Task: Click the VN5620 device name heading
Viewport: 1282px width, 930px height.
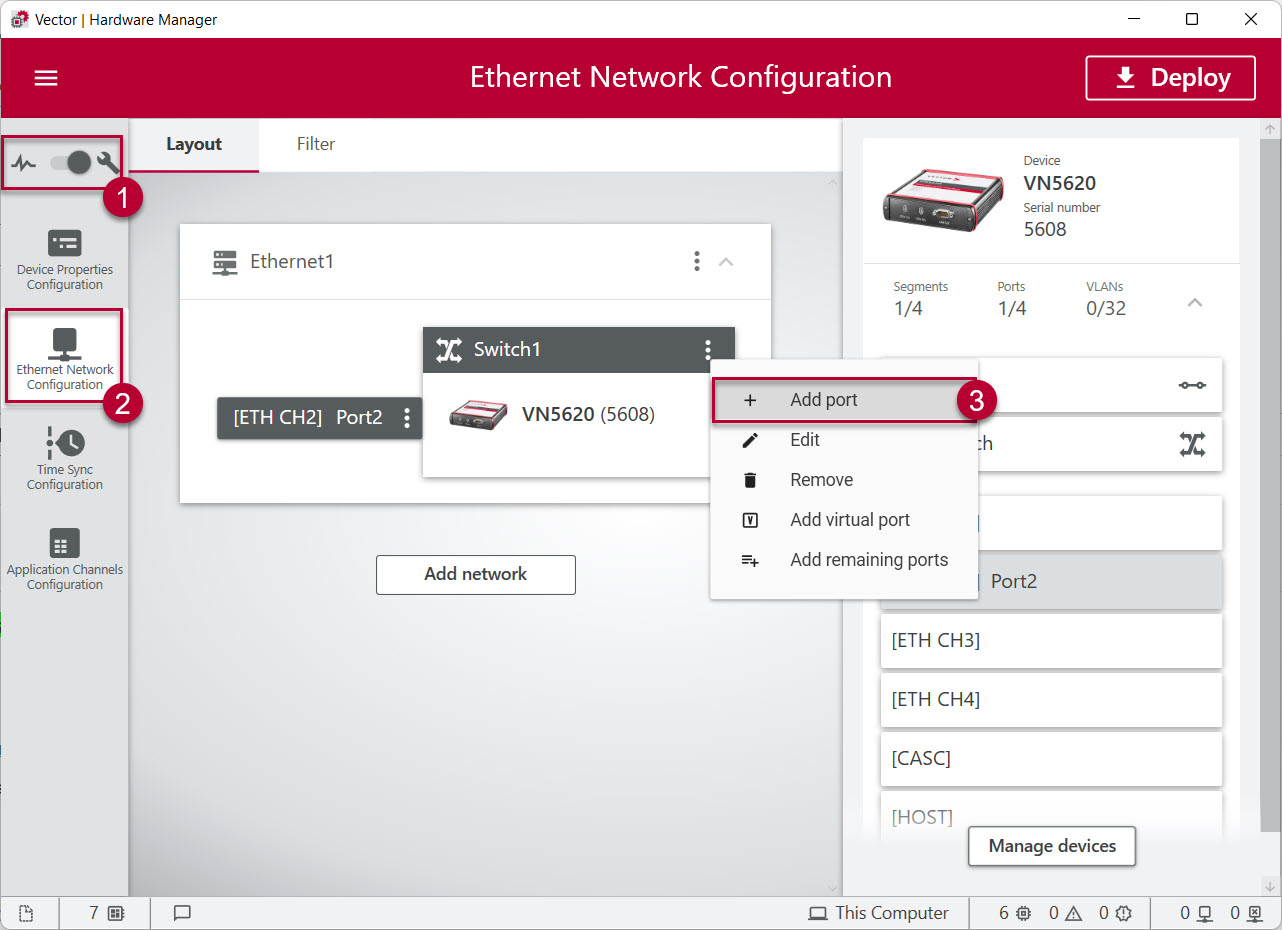Action: click(1059, 183)
